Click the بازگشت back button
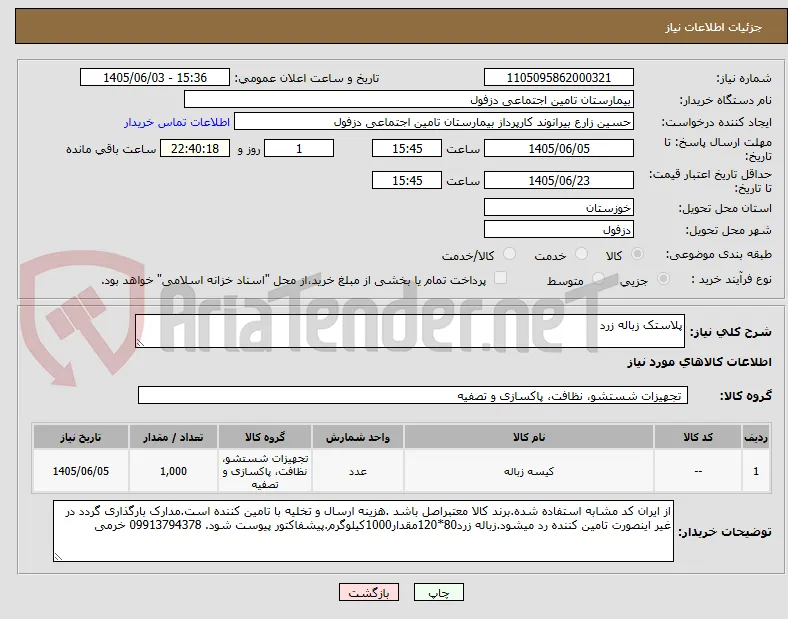Viewport: 788px width, 619px height. tap(369, 592)
